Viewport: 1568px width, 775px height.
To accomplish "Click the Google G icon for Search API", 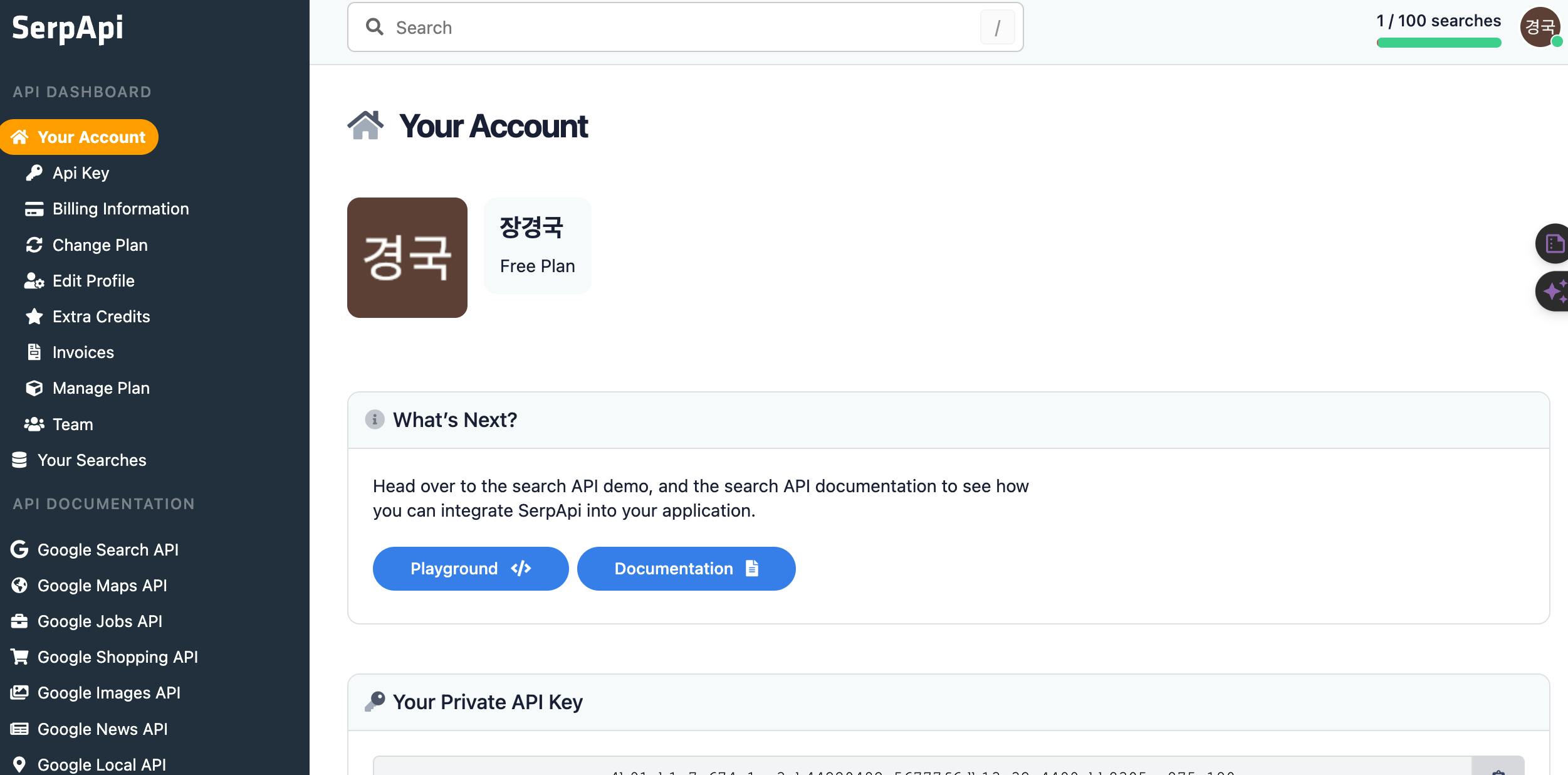I will (x=19, y=549).
